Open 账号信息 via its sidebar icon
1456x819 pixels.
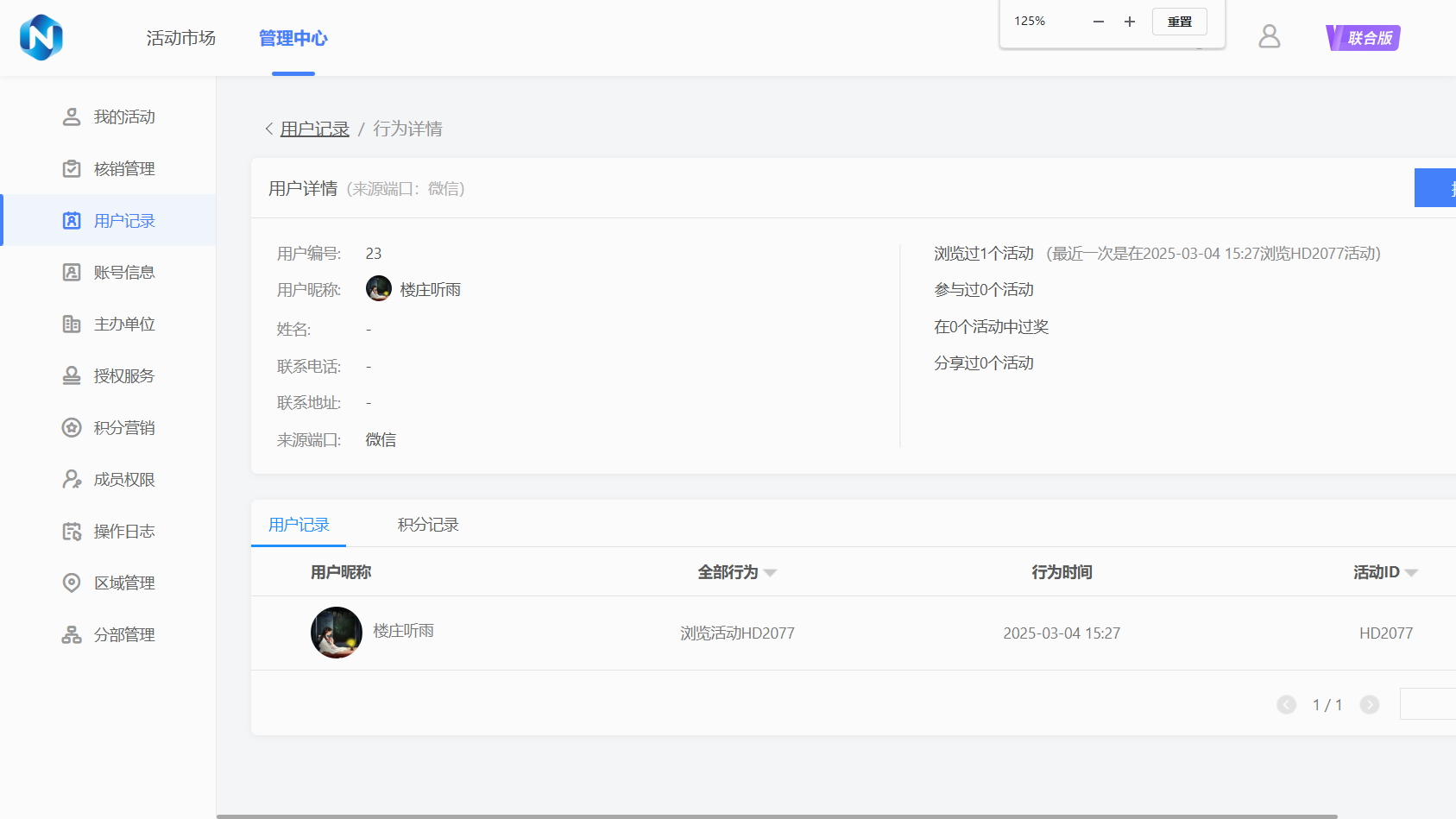point(72,272)
